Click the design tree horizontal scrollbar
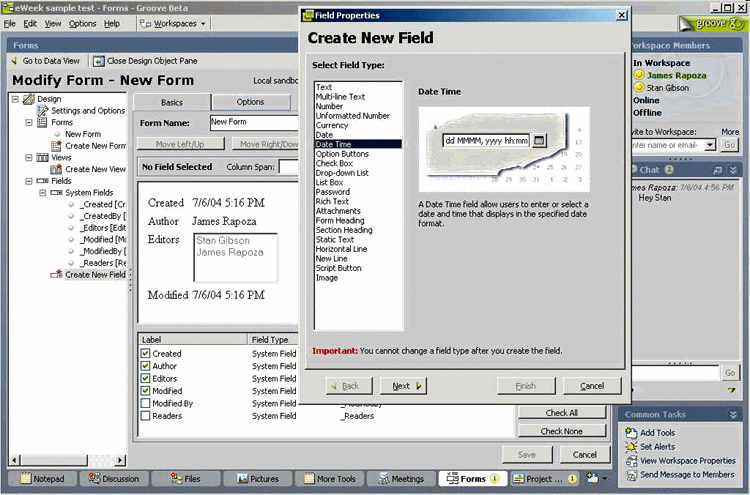The width and height of the screenshot is (750, 495). [67, 460]
